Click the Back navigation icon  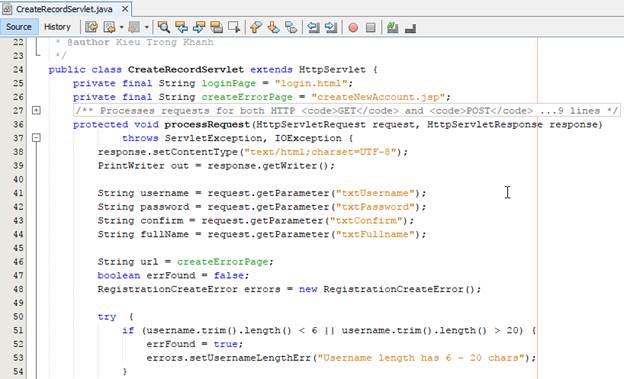click(x=109, y=27)
